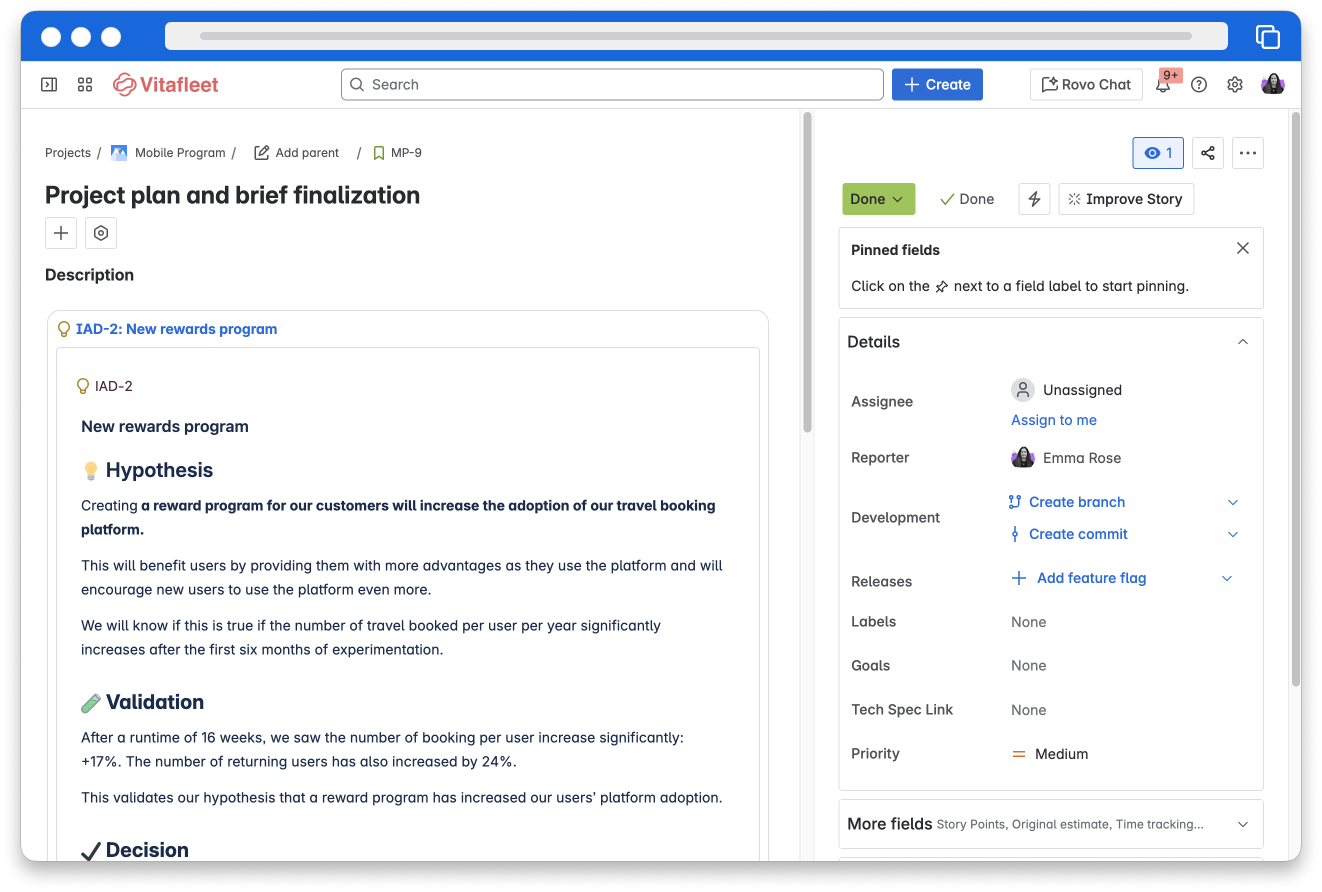Collapse the Details section
The width and height of the screenshot is (1322, 892).
tap(1243, 342)
